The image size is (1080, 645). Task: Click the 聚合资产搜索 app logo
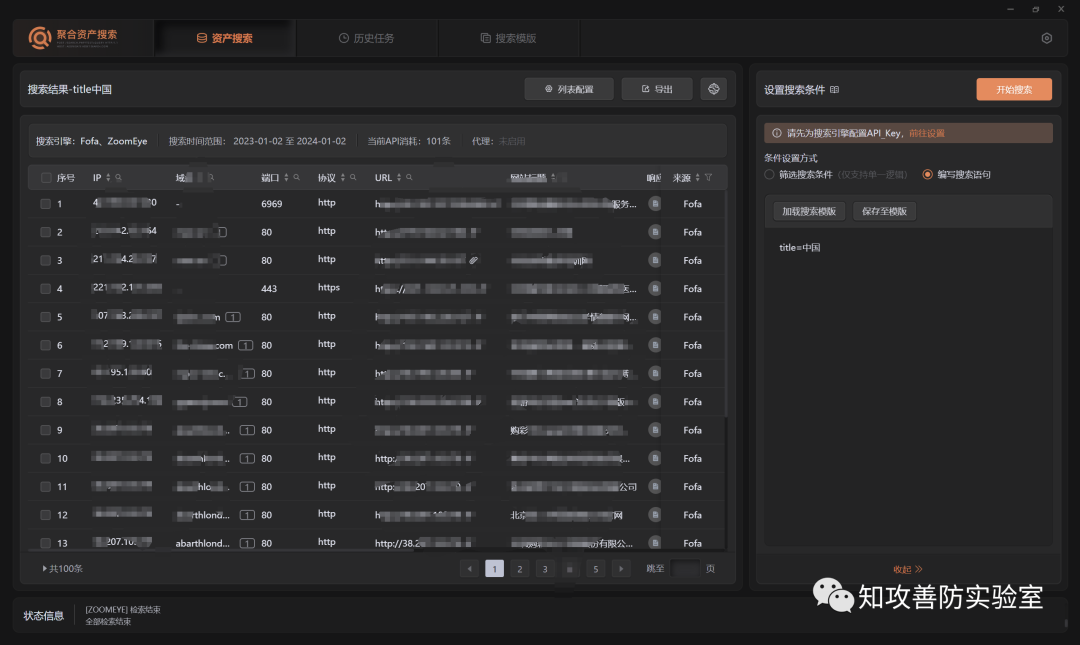73,37
